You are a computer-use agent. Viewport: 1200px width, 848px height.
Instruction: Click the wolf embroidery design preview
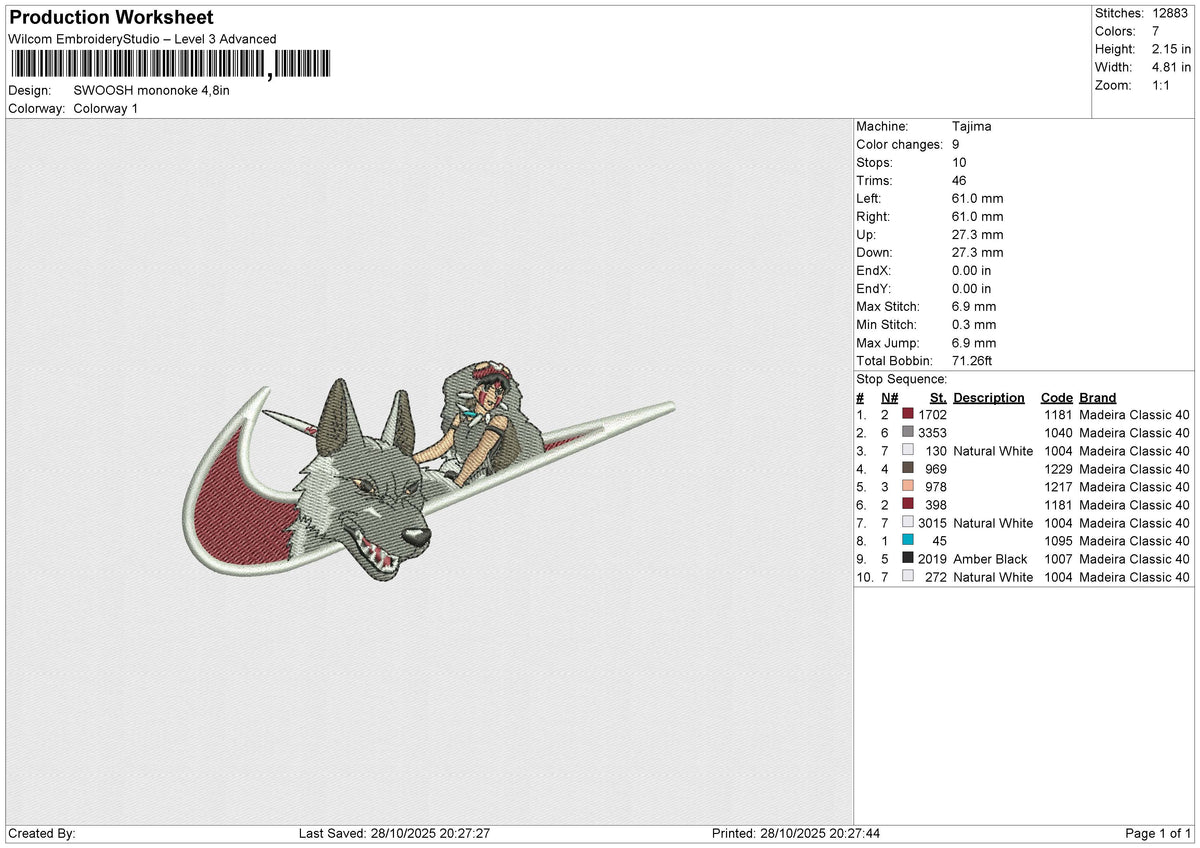(428, 473)
